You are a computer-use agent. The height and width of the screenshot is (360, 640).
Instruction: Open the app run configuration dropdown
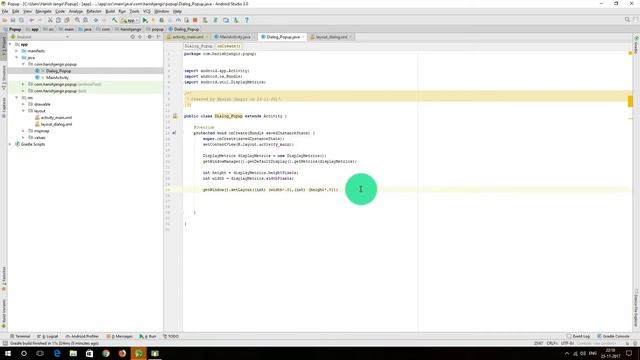tap(130, 20)
